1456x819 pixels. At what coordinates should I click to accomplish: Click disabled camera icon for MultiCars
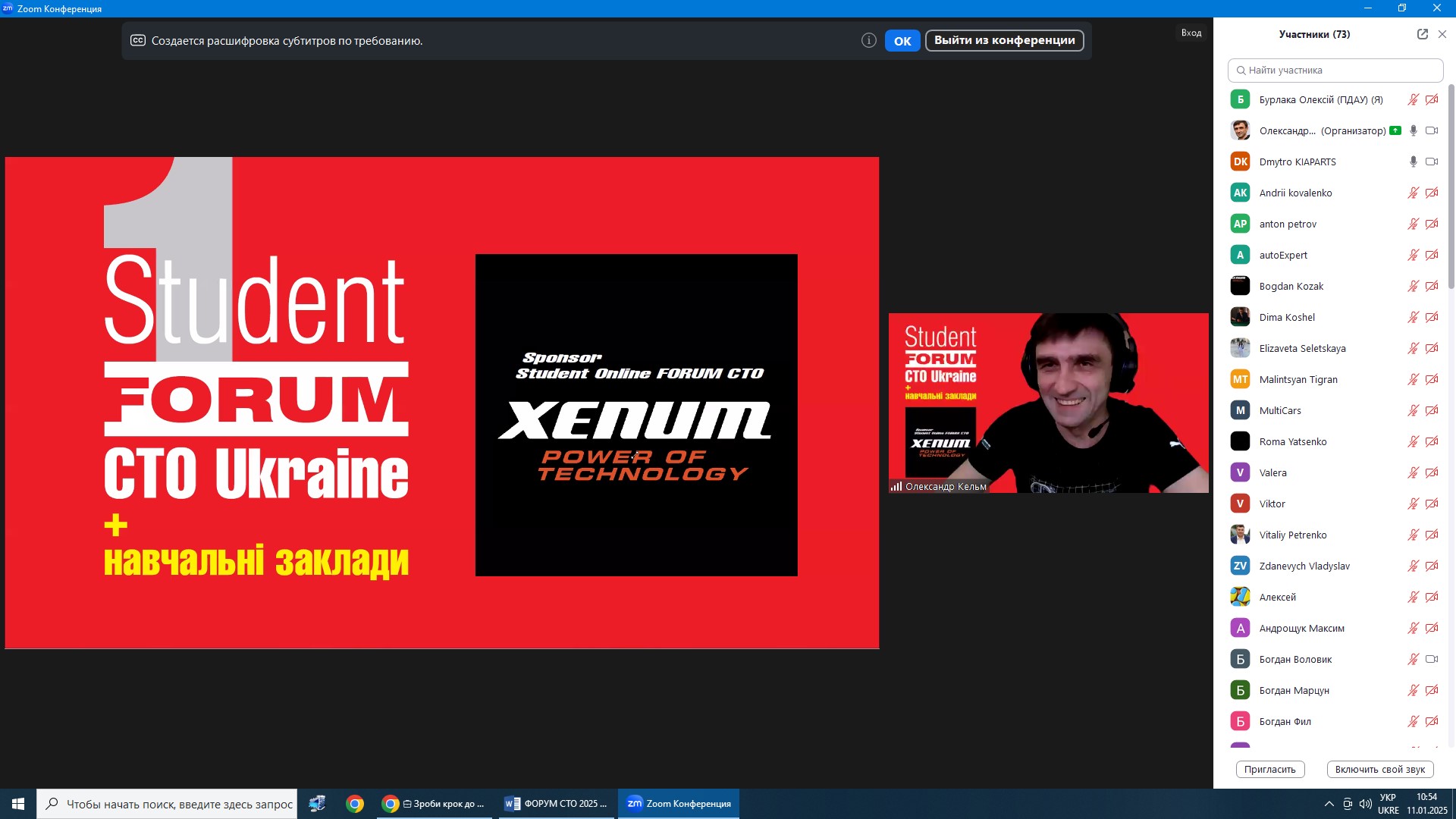point(1432,410)
